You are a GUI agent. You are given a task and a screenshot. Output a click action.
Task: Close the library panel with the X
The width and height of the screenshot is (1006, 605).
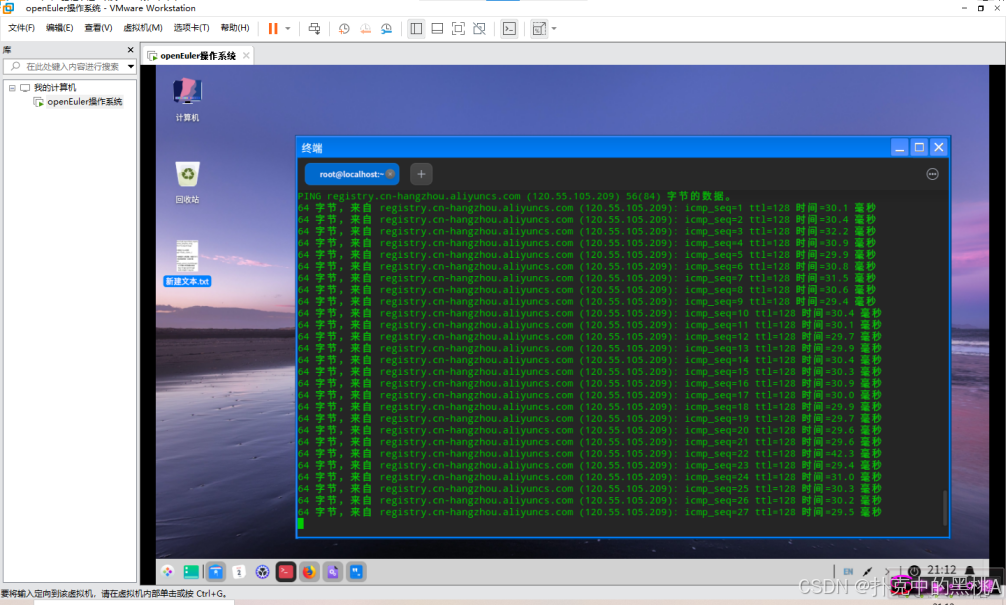coord(130,49)
